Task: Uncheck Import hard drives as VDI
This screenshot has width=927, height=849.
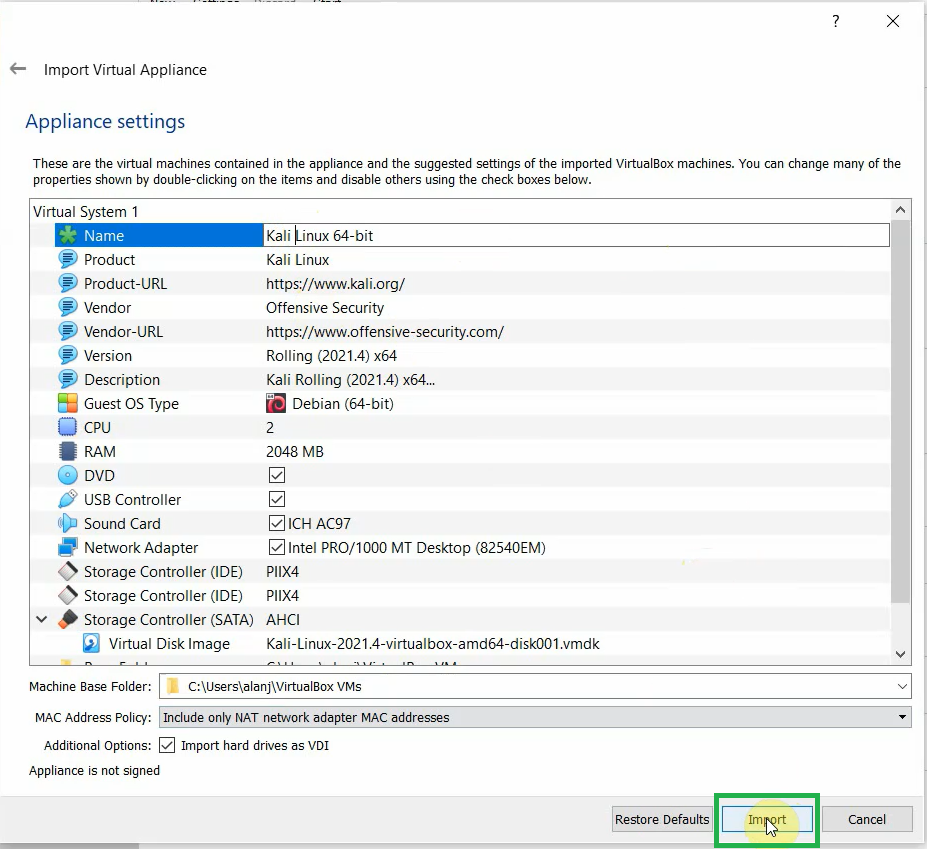Action: coord(167,744)
